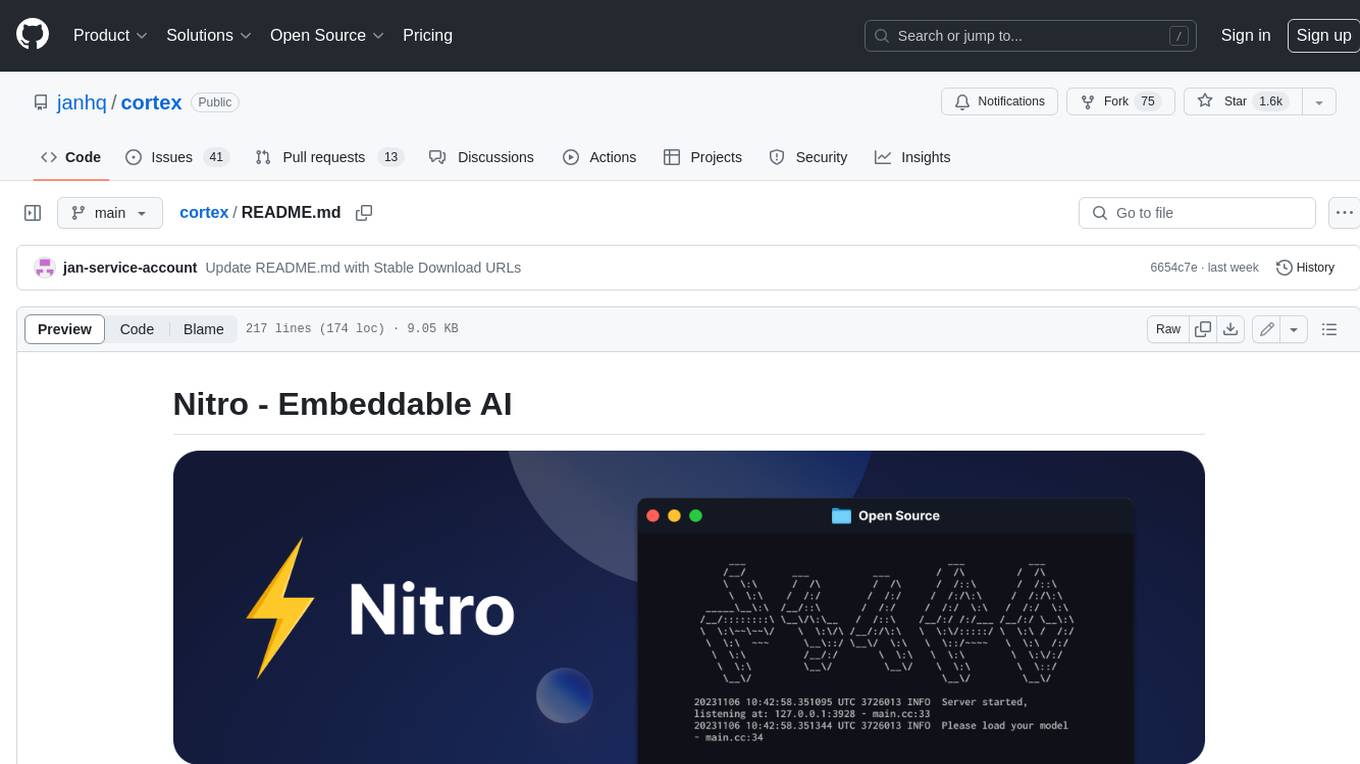
Task: Open star lists dropdown arrow
Action: click(1319, 101)
